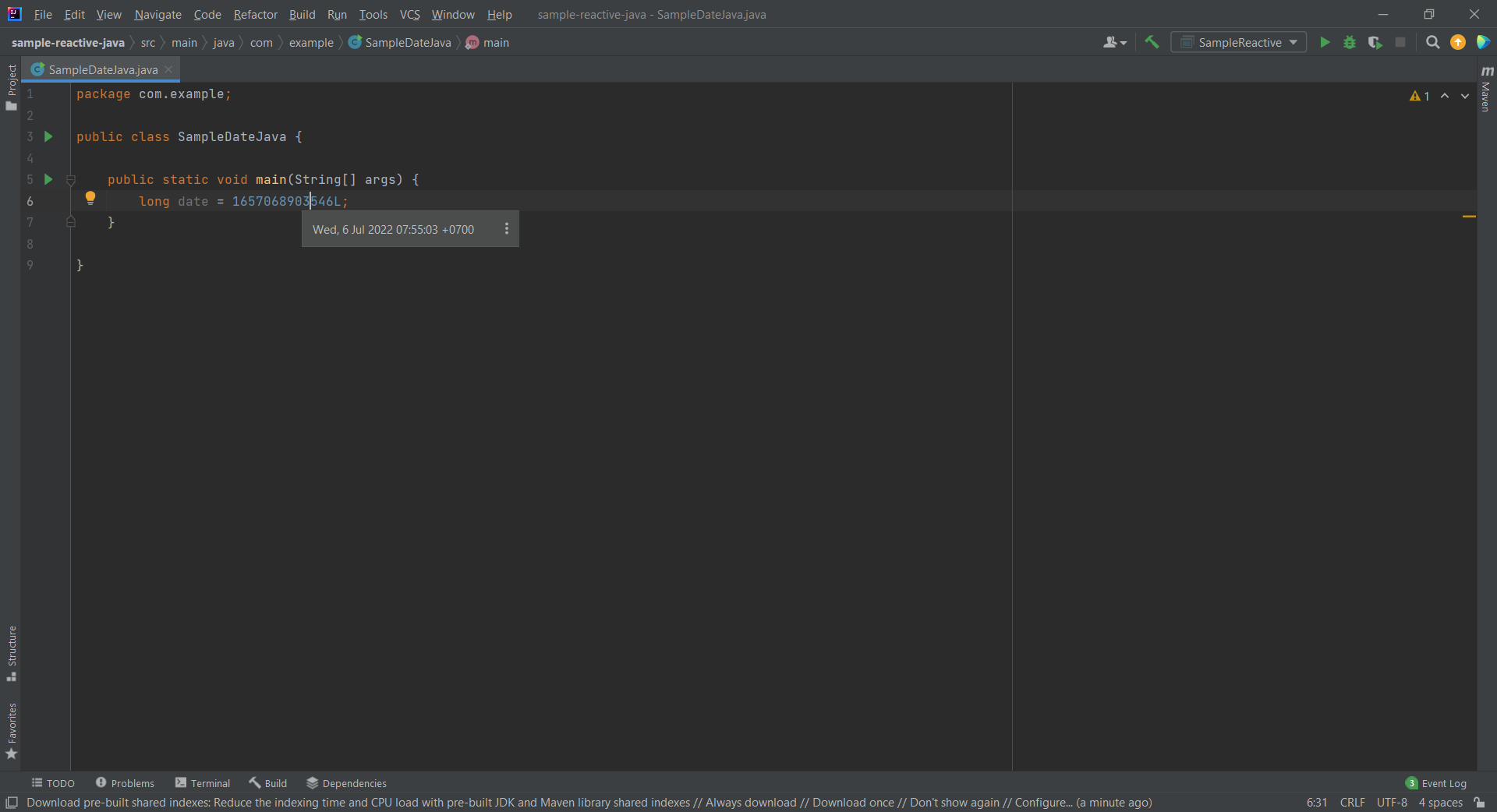Click the package com.example line
Viewport: 1497px width, 812px height.
[x=154, y=94]
